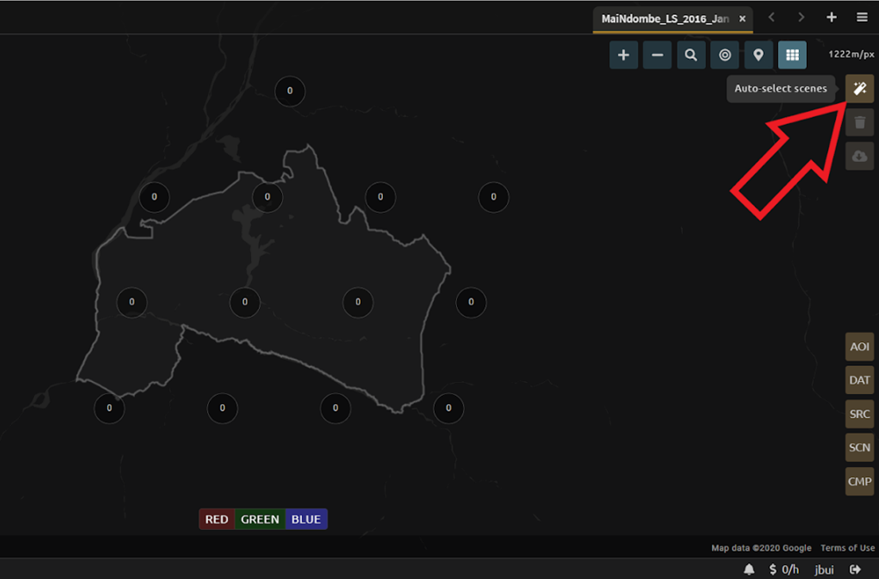Open the hamburger menu at top right
Screen dimensions: 879x579
click(x=862, y=18)
